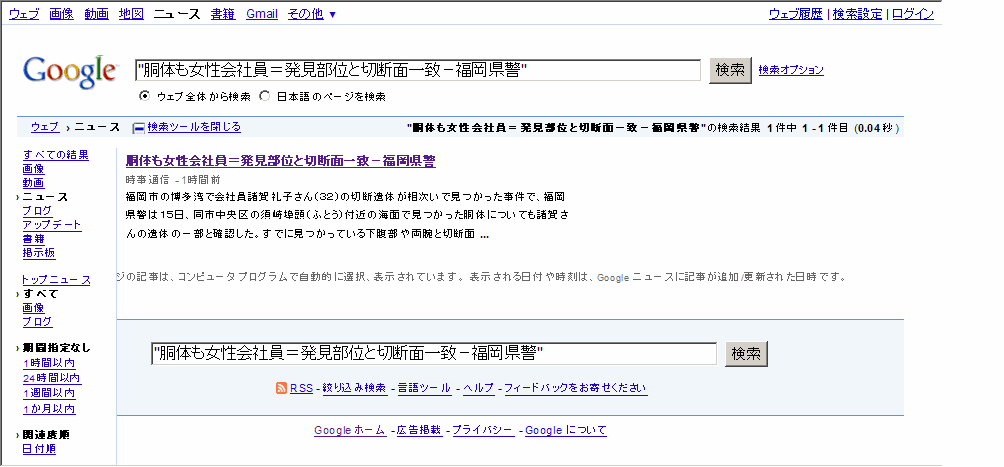Click the 検索ツールを閉じる minus icon
The height and width of the screenshot is (467, 1004).
[138, 127]
